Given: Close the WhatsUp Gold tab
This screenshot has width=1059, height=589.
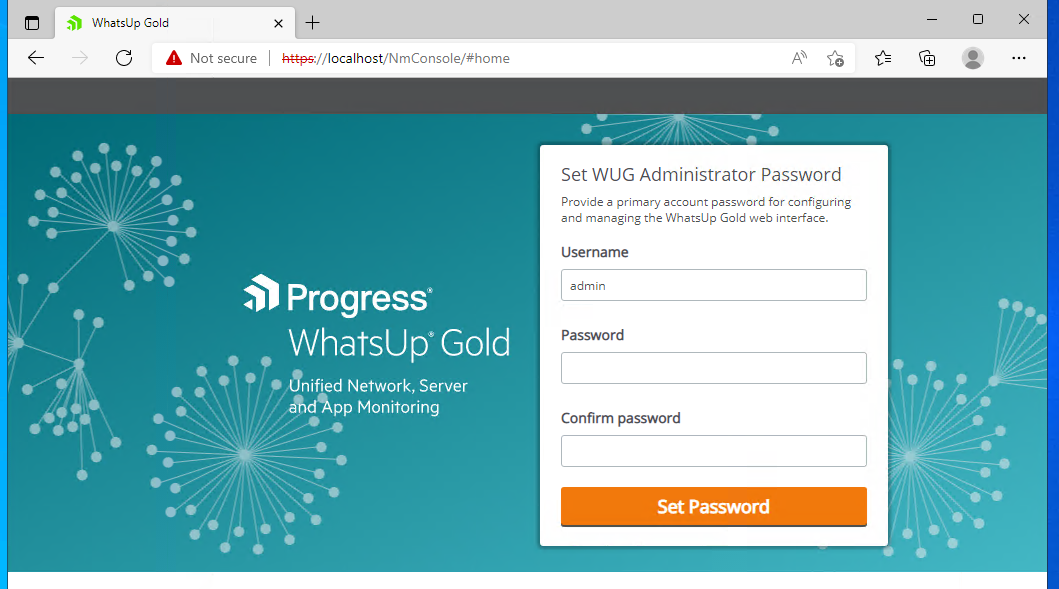Looking at the screenshot, I should 278,23.
